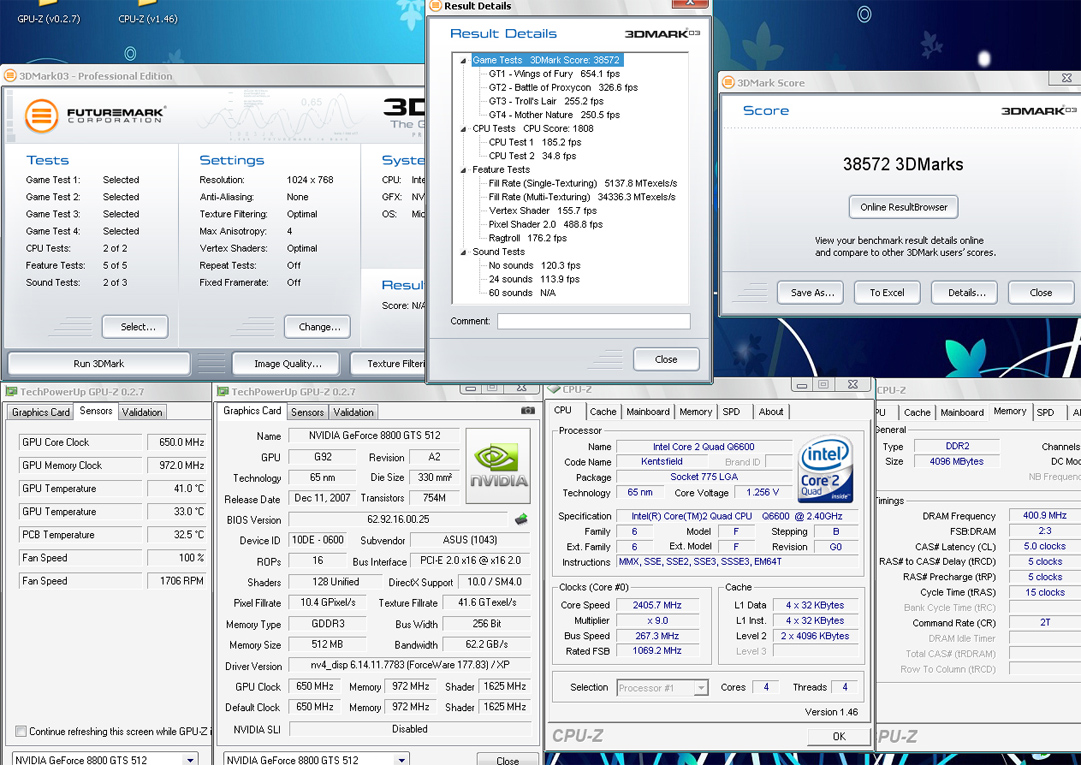This screenshot has height=765, width=1081.
Task: Click Close button in Result Details dialog
Action: 666,359
